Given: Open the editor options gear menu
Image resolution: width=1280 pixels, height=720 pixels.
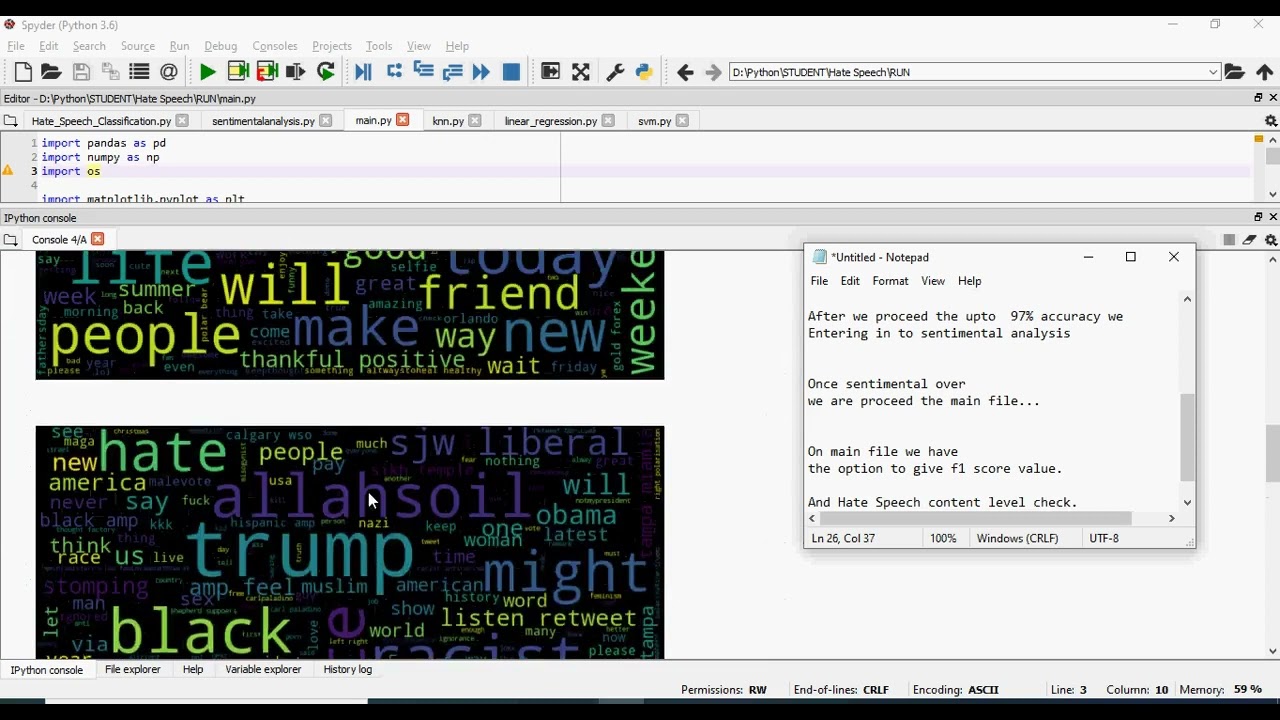Looking at the screenshot, I should pyautogui.click(x=1271, y=121).
